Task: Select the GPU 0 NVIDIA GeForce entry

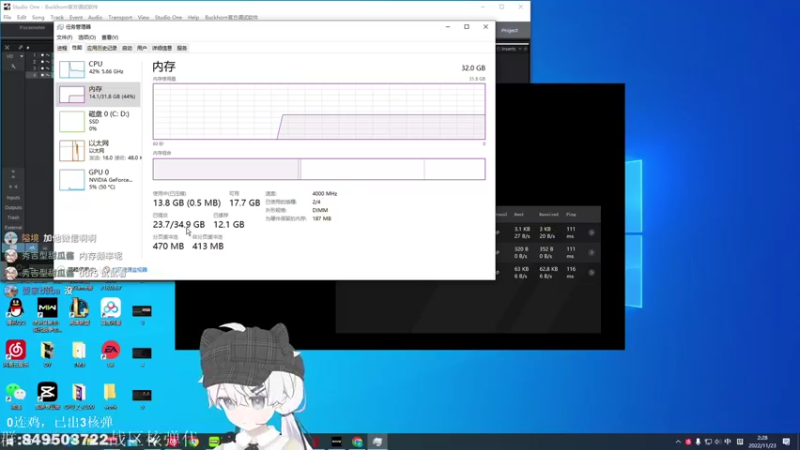Action: click(x=97, y=180)
